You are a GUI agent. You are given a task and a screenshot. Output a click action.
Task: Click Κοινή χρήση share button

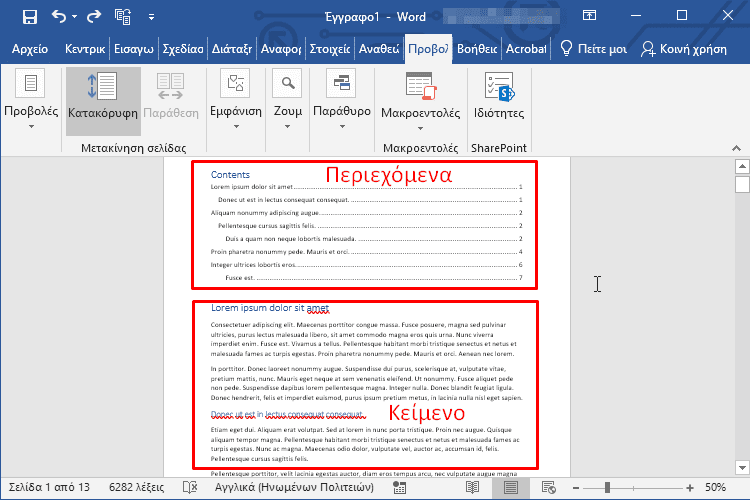(684, 49)
